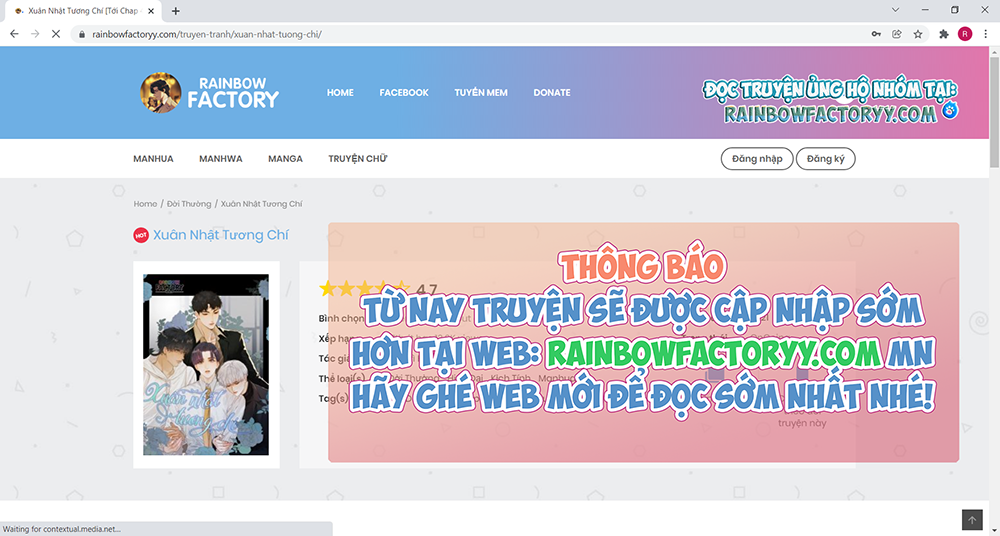Click the Đăng ký button
The image size is (1000, 536).
click(x=825, y=159)
